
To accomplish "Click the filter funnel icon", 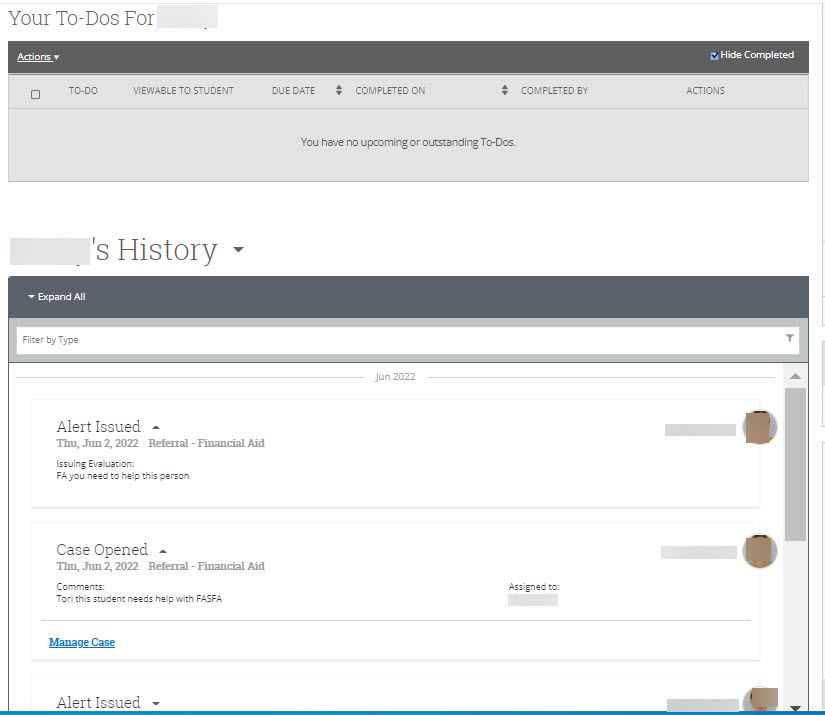I will click(x=790, y=339).
